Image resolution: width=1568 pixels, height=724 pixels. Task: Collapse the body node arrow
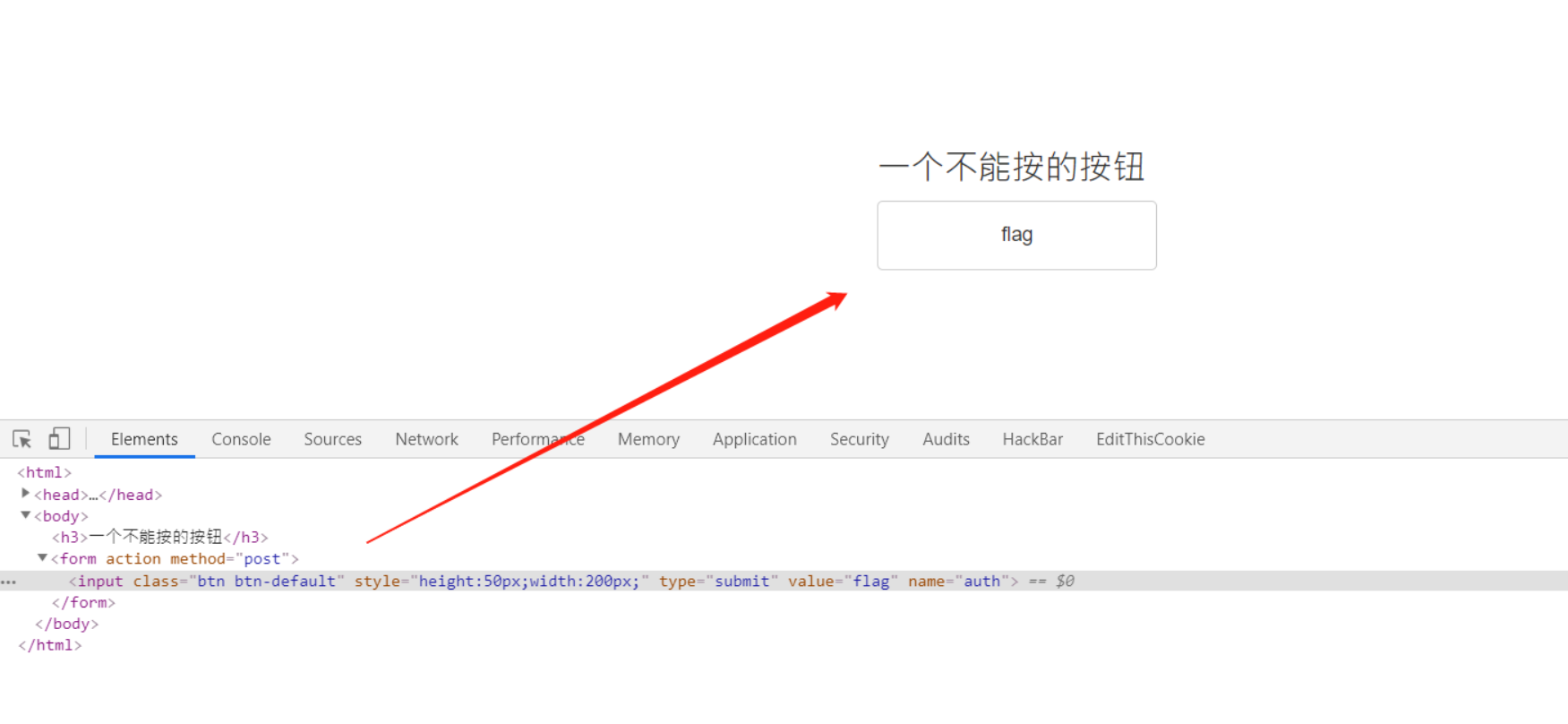coord(25,515)
